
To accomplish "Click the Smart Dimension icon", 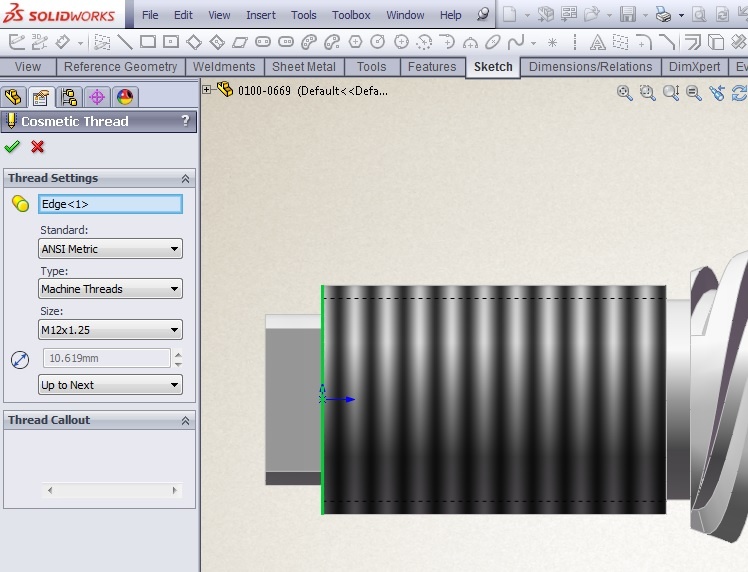I will coord(62,42).
